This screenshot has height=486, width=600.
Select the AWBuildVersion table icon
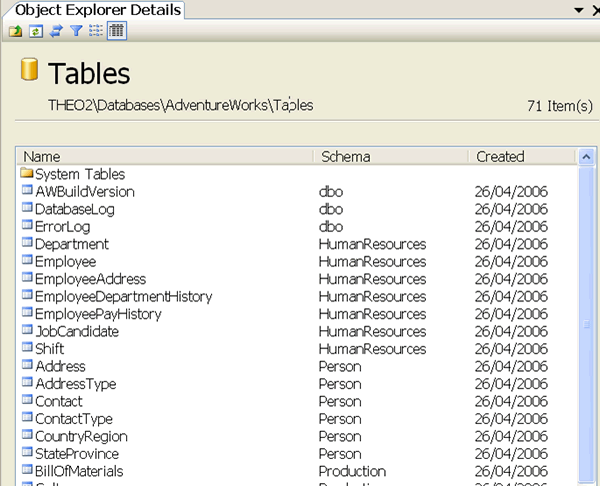point(27,189)
